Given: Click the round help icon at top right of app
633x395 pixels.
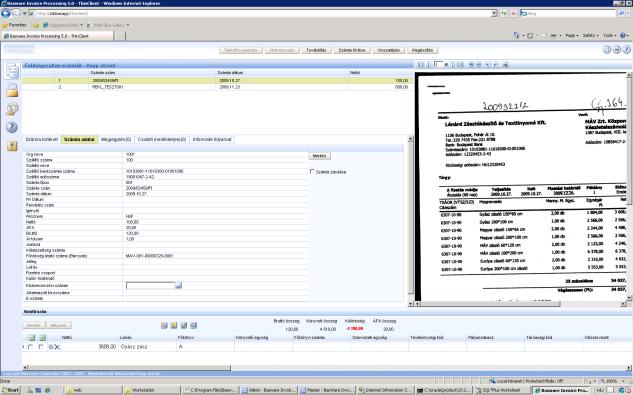Looking at the screenshot, I should 626,50.
